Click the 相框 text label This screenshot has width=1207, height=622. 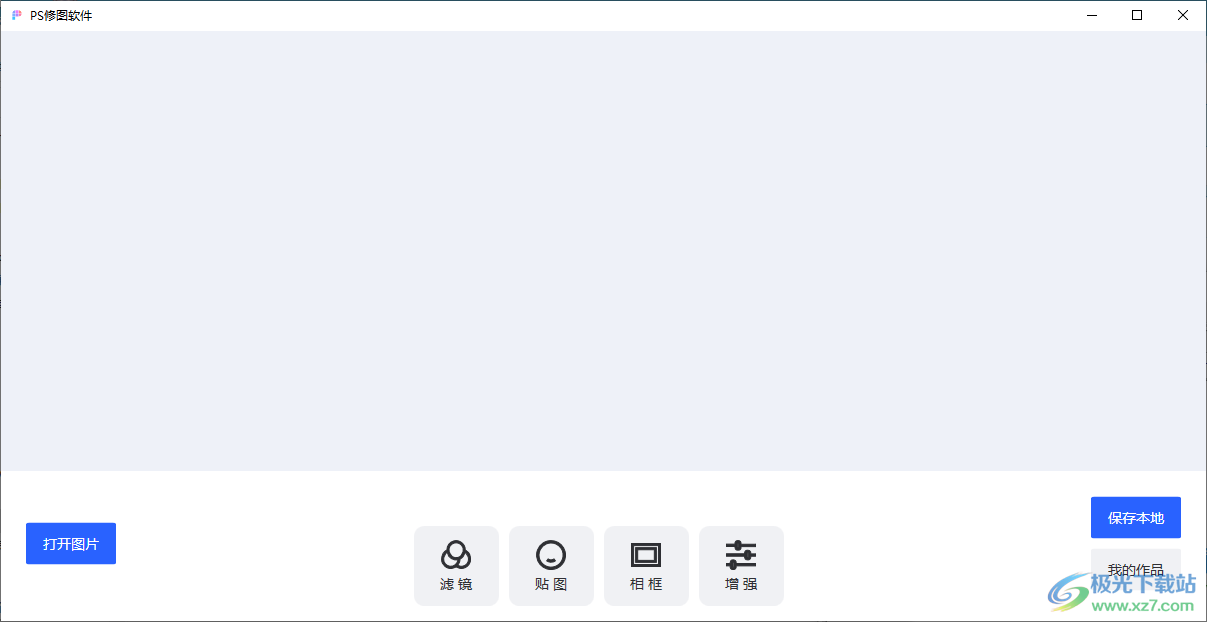click(646, 584)
